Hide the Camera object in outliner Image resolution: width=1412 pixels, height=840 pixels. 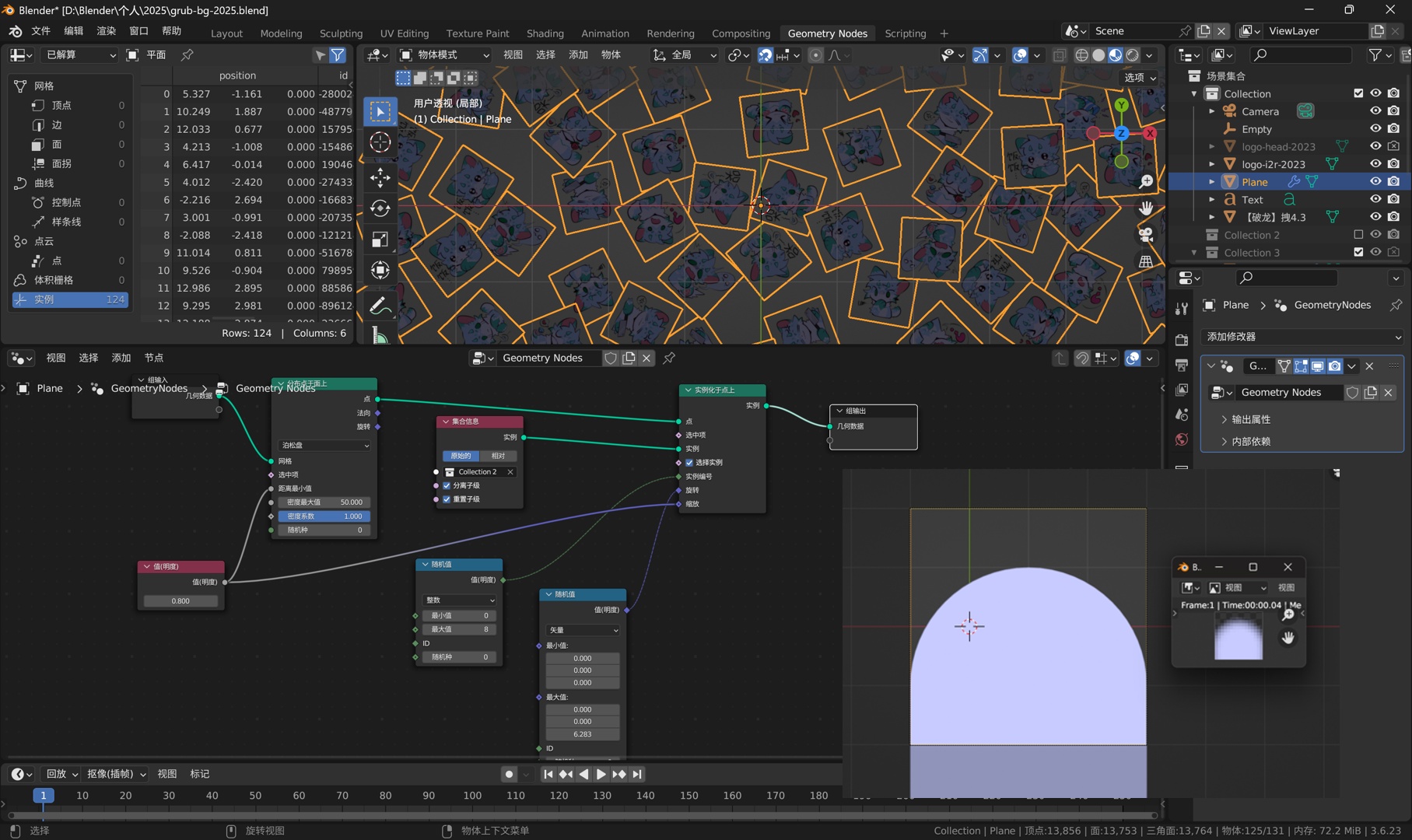point(1375,111)
